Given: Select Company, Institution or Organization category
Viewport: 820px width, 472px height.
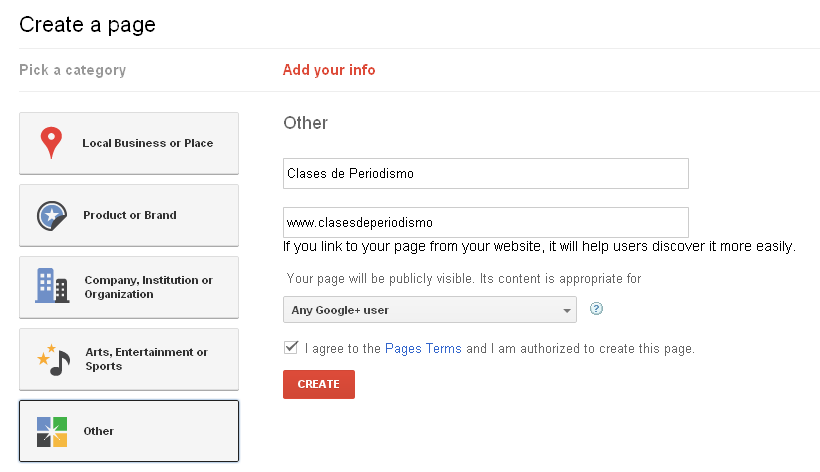Looking at the screenshot, I should click(148, 287).
